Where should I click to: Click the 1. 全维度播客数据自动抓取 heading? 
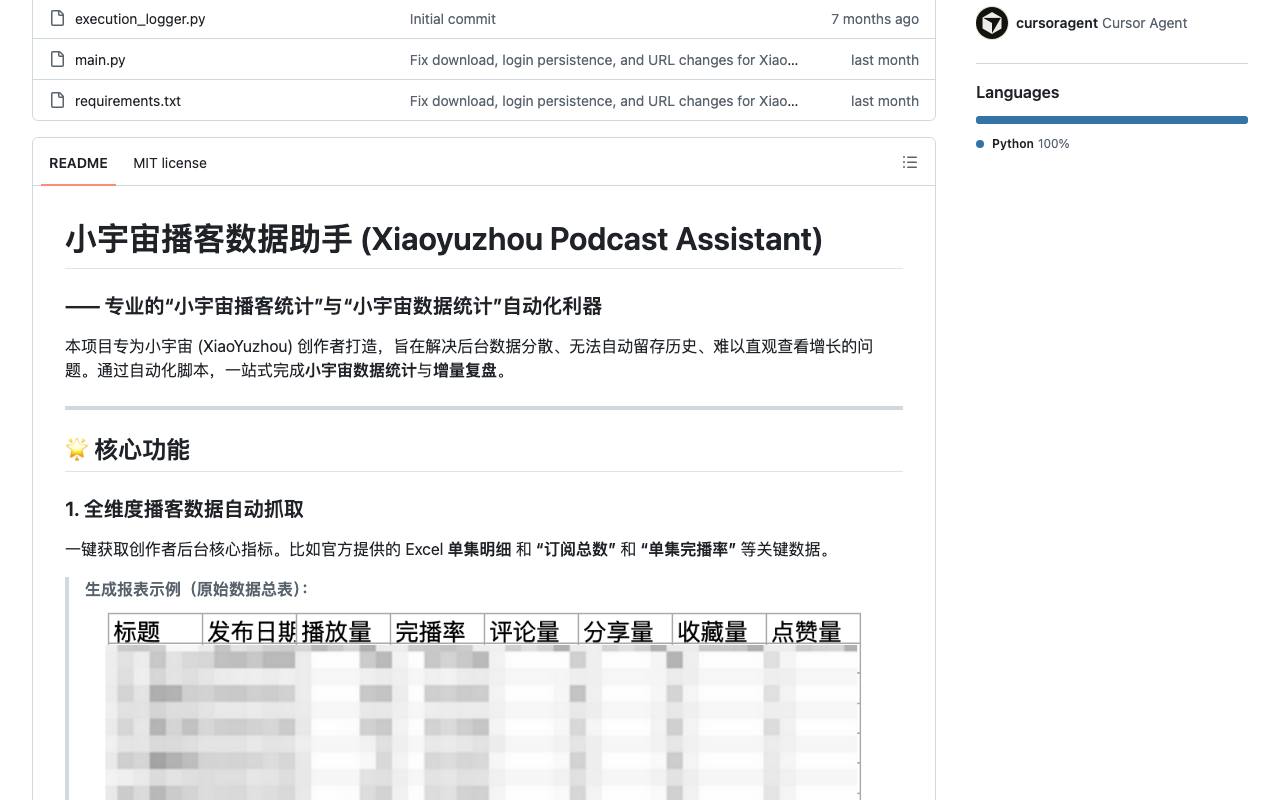coord(184,509)
